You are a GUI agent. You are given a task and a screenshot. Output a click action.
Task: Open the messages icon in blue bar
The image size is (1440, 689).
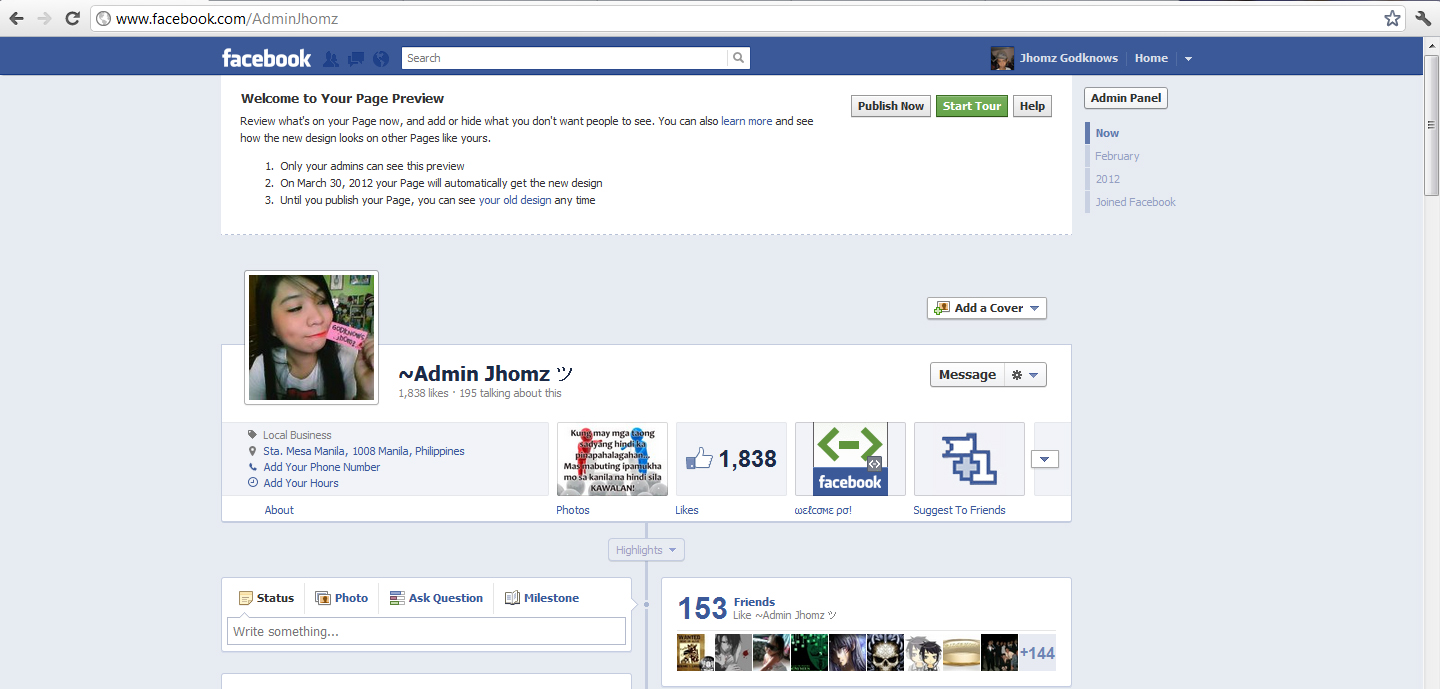coord(356,59)
